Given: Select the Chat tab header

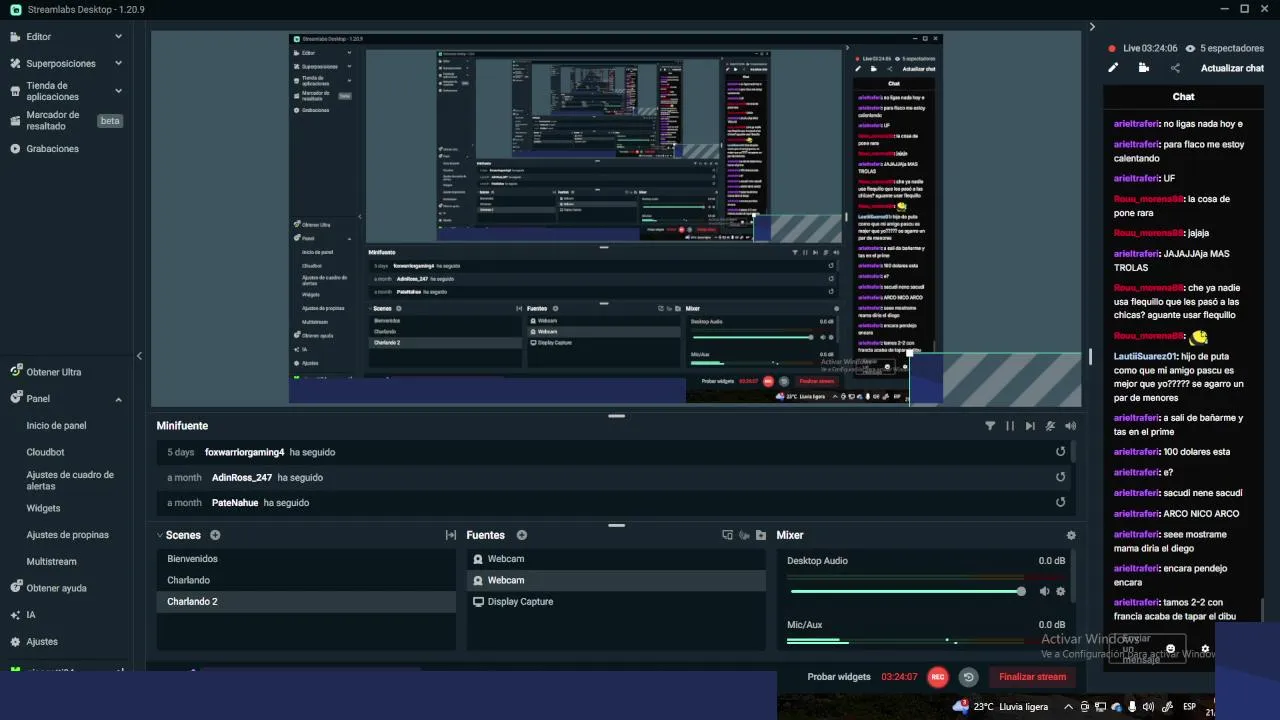Looking at the screenshot, I should coord(1183,97).
